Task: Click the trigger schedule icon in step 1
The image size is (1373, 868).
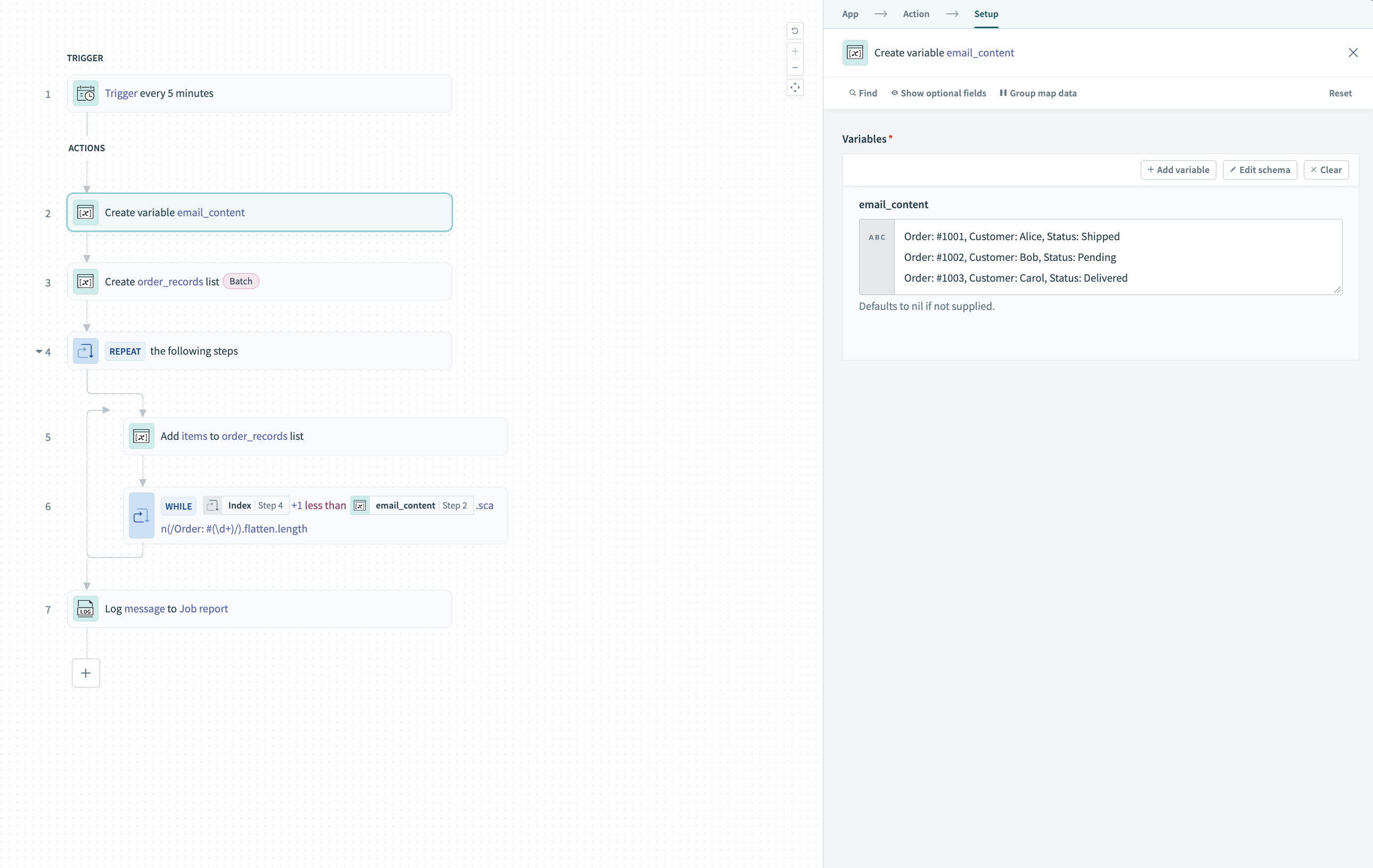Action: (x=85, y=94)
